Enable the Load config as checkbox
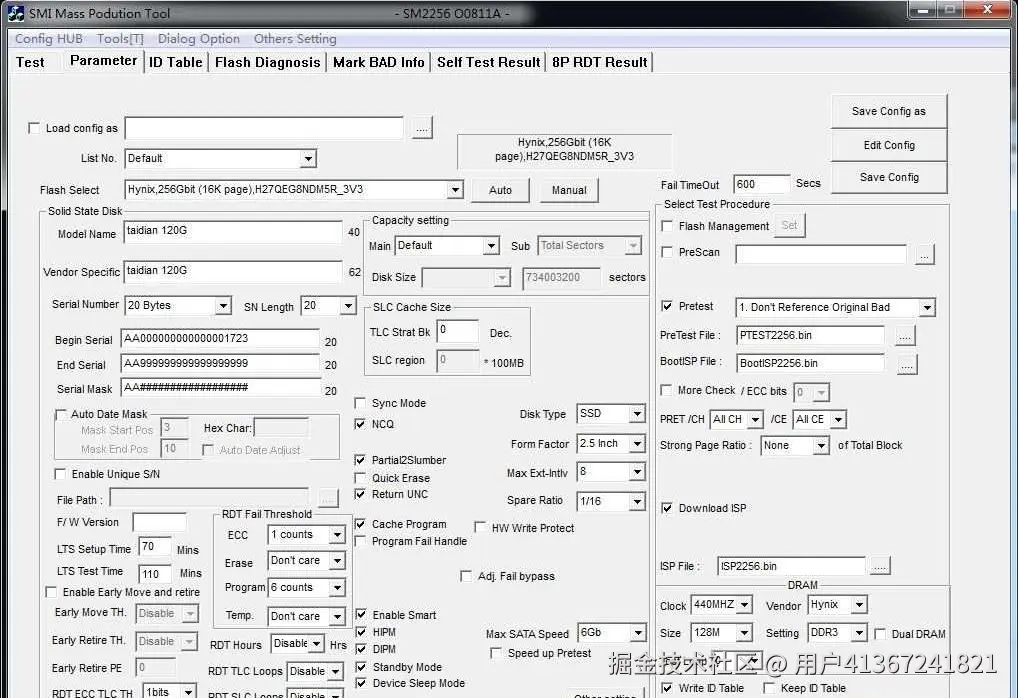Viewport: 1018px width, 698px height. [x=34, y=128]
